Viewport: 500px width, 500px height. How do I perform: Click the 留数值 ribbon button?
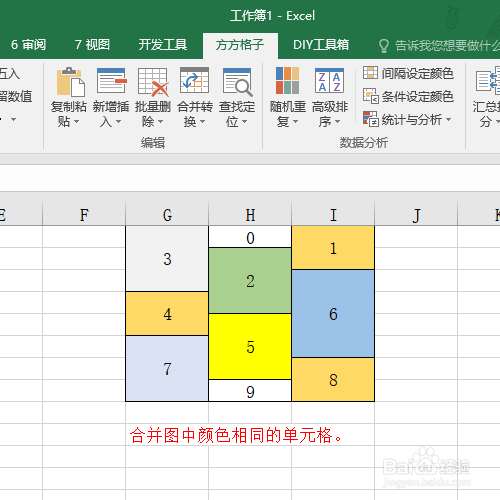tap(16, 96)
